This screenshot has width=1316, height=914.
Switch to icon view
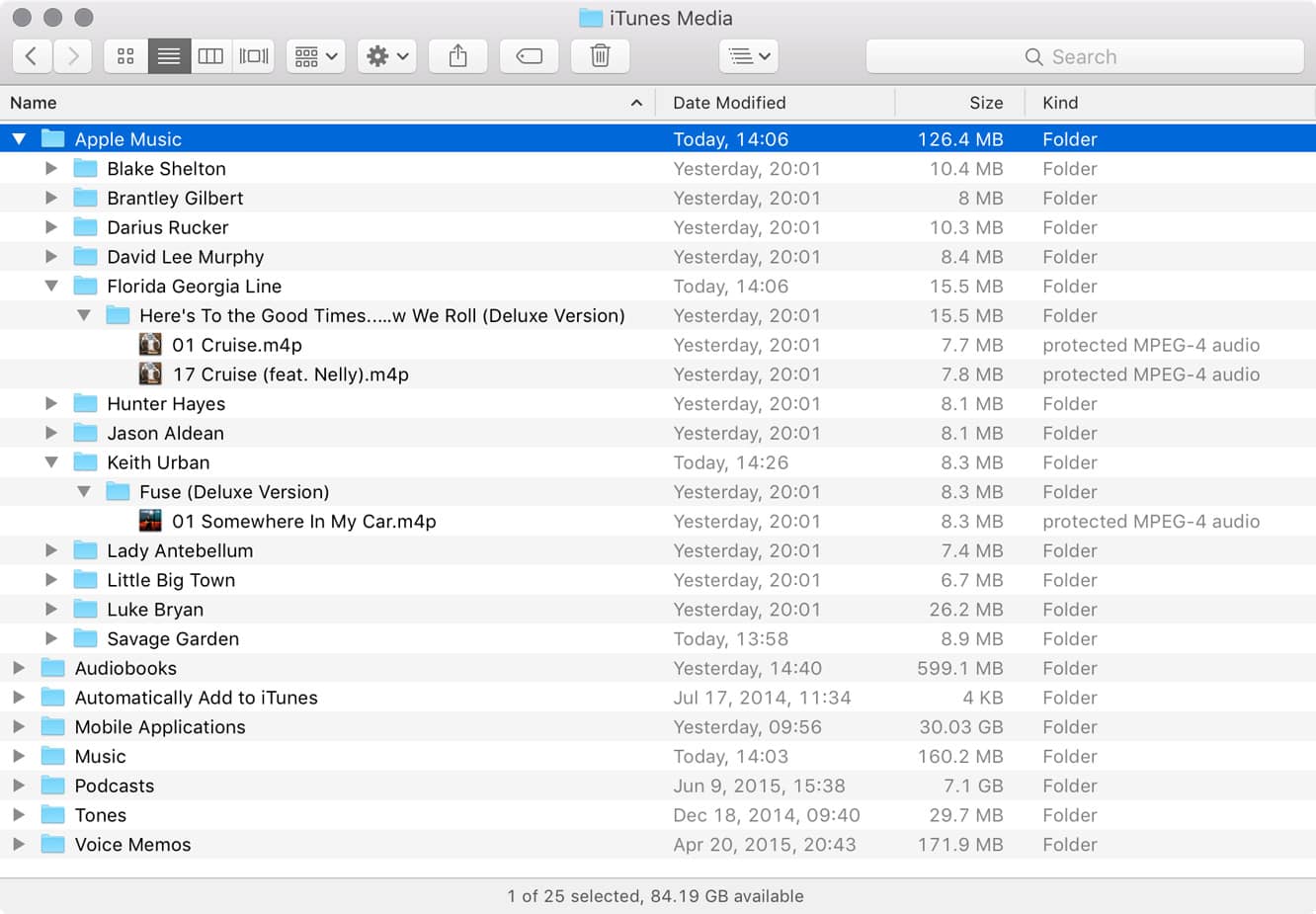point(125,56)
